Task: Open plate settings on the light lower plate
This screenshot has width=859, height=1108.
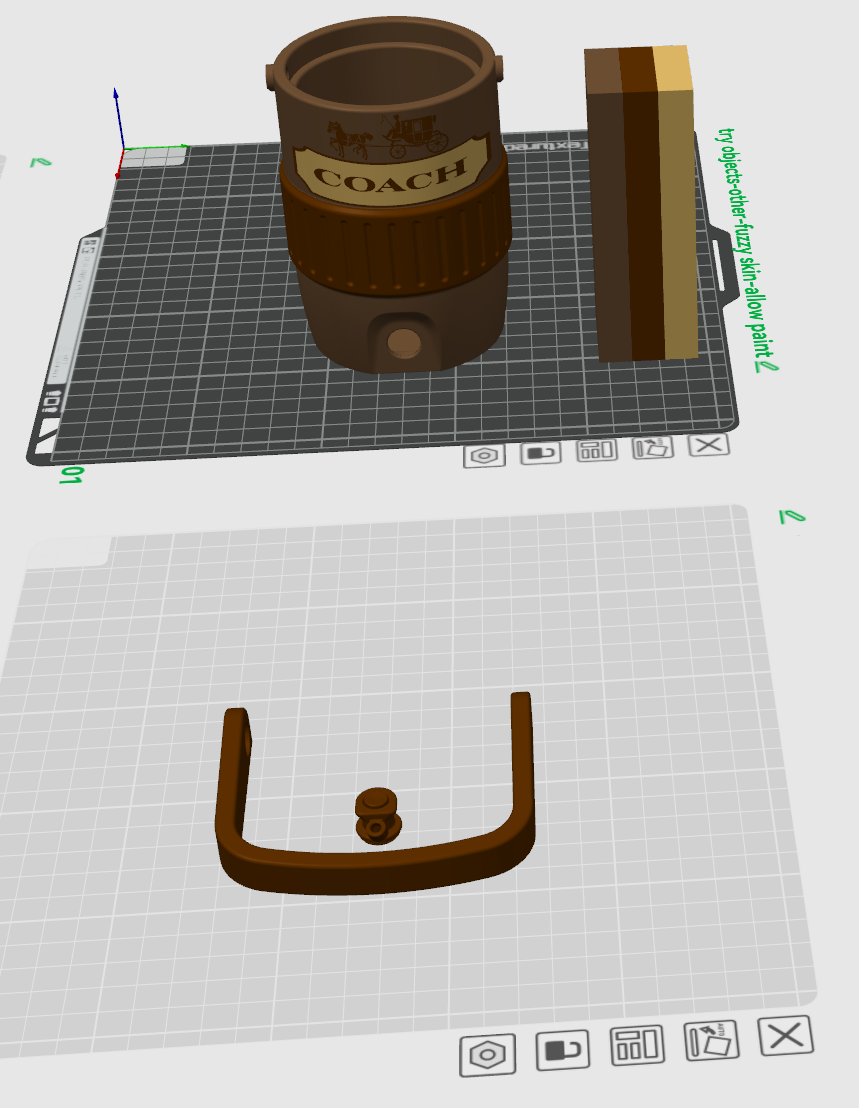Action: [x=487, y=1056]
